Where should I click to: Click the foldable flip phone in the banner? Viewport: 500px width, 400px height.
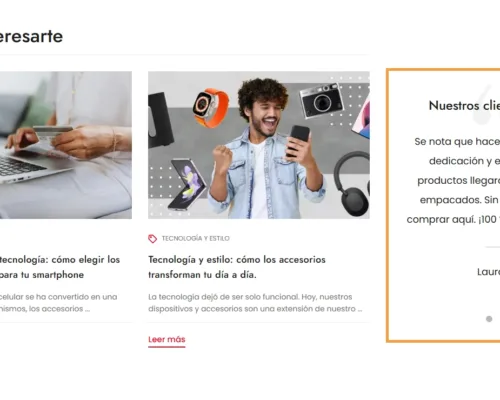click(187, 184)
